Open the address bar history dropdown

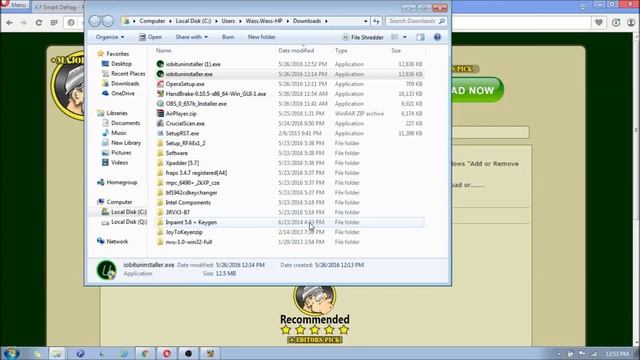pos(366,21)
